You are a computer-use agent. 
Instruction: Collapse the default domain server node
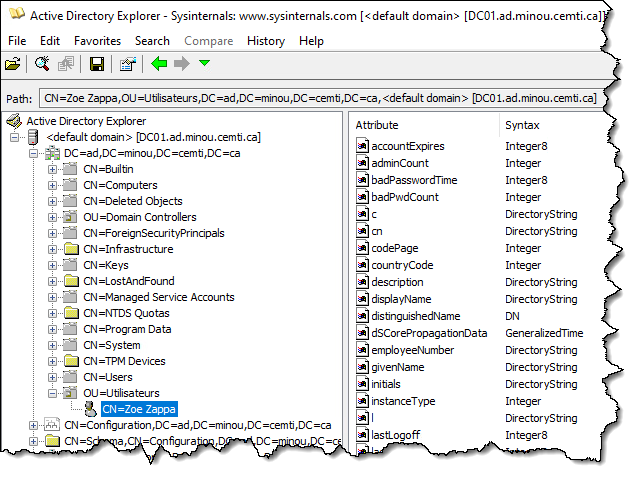(14, 137)
